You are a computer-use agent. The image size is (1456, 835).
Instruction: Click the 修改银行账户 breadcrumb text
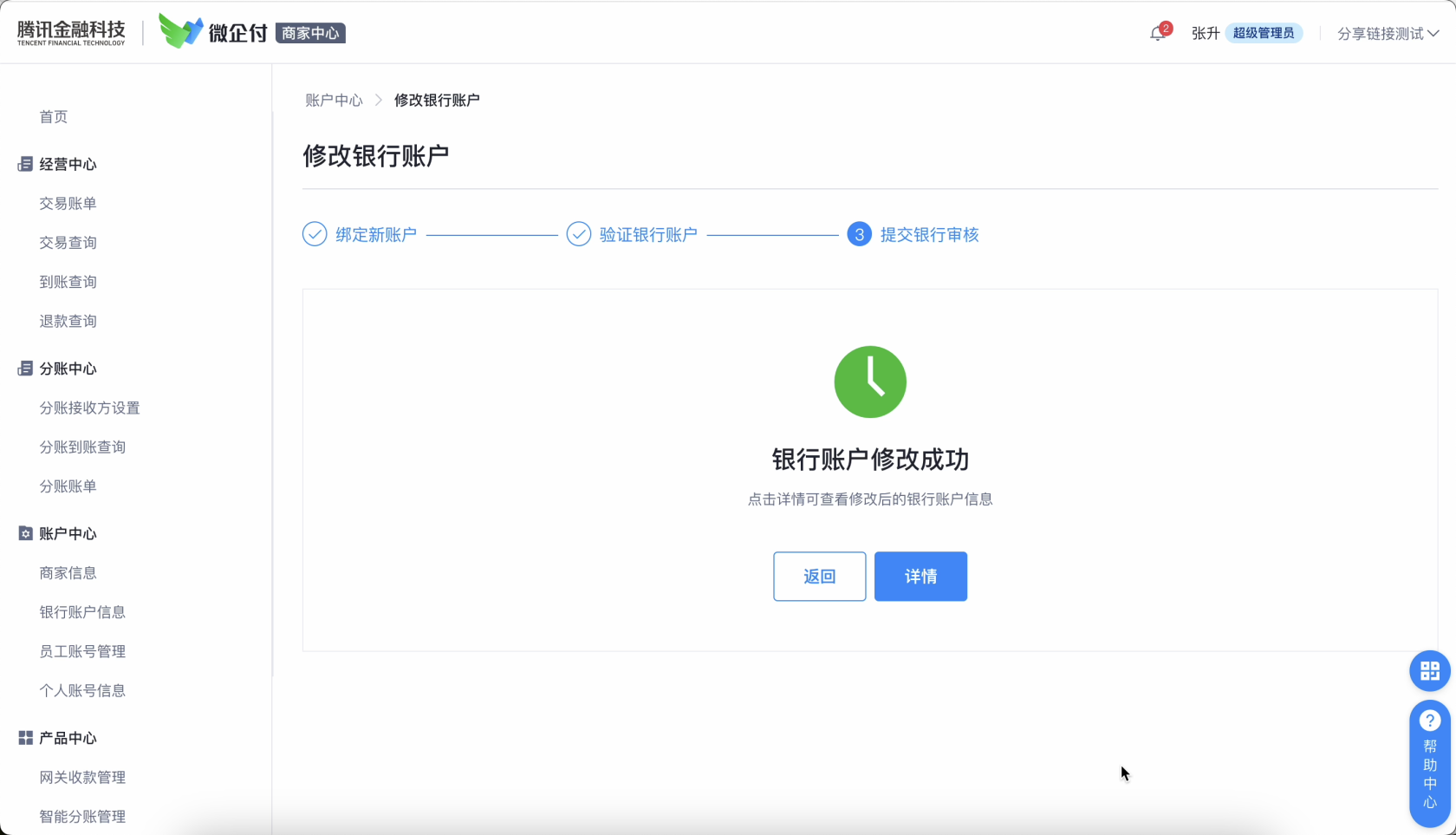pos(437,100)
